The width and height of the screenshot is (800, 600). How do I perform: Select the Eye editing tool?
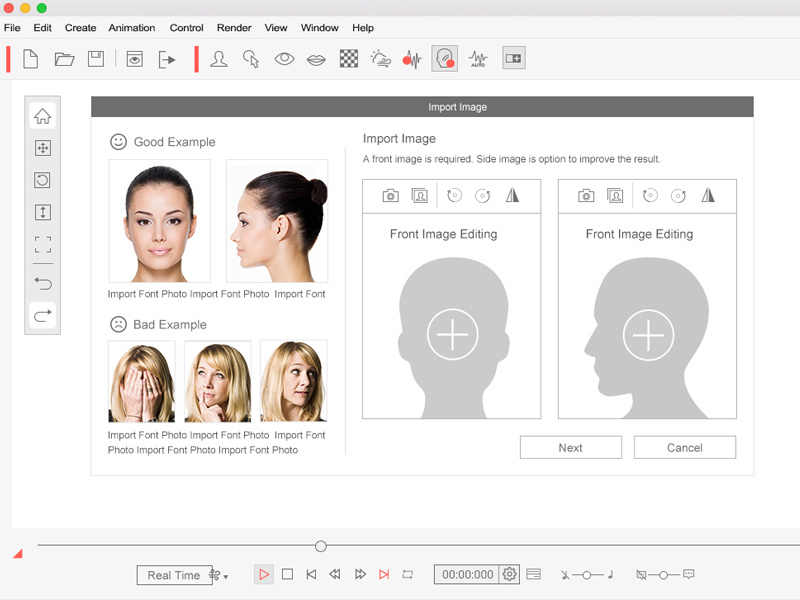point(283,58)
